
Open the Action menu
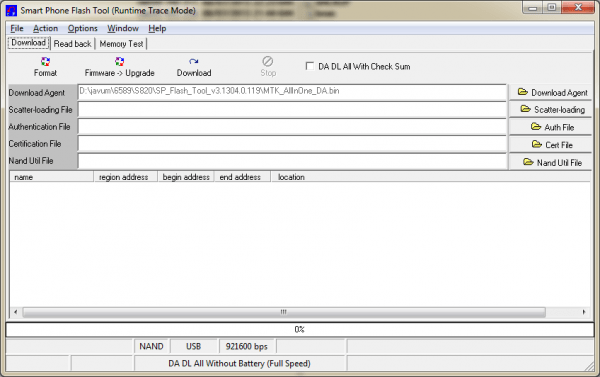tap(46, 28)
